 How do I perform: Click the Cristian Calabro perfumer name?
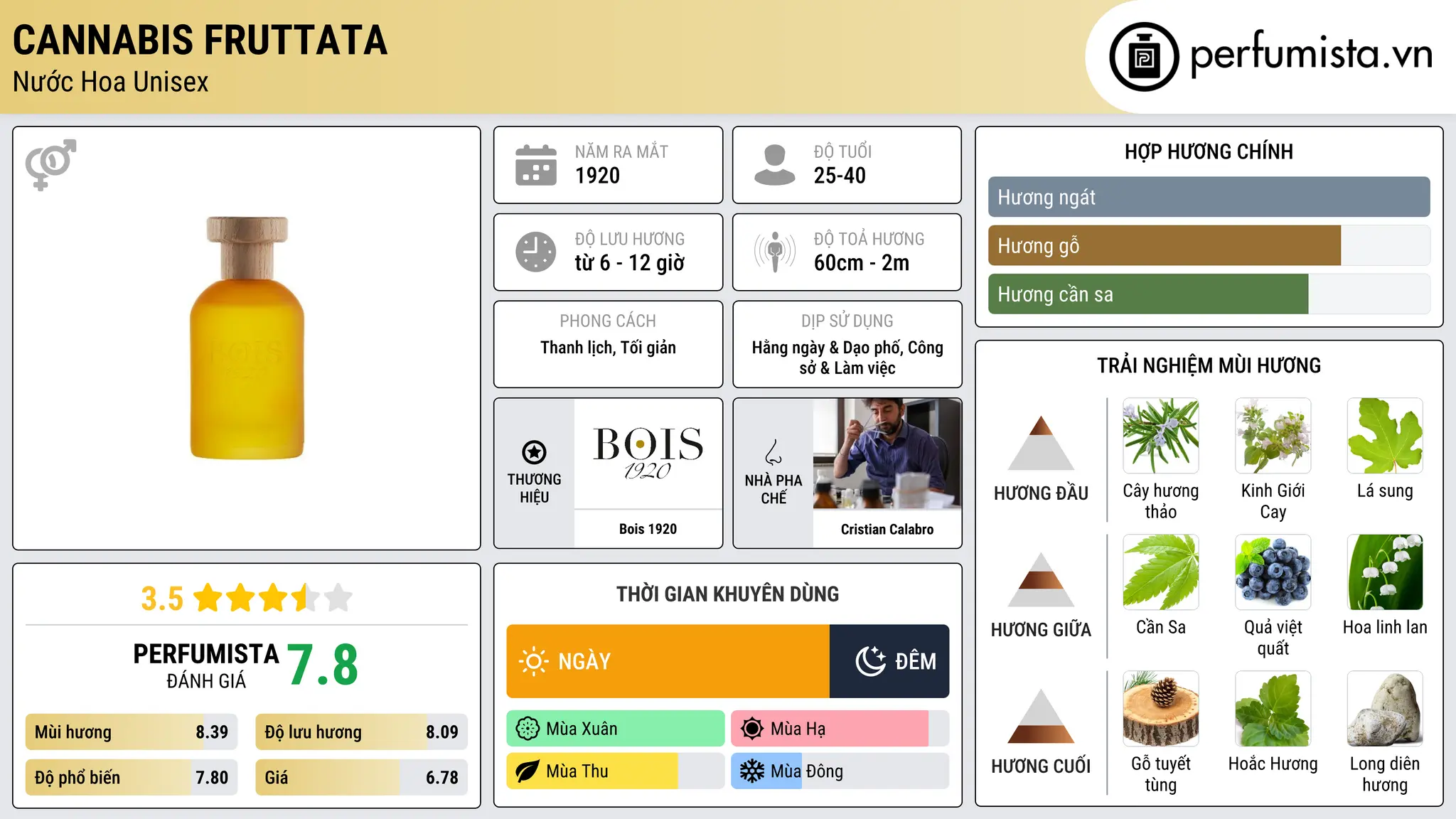tap(887, 529)
